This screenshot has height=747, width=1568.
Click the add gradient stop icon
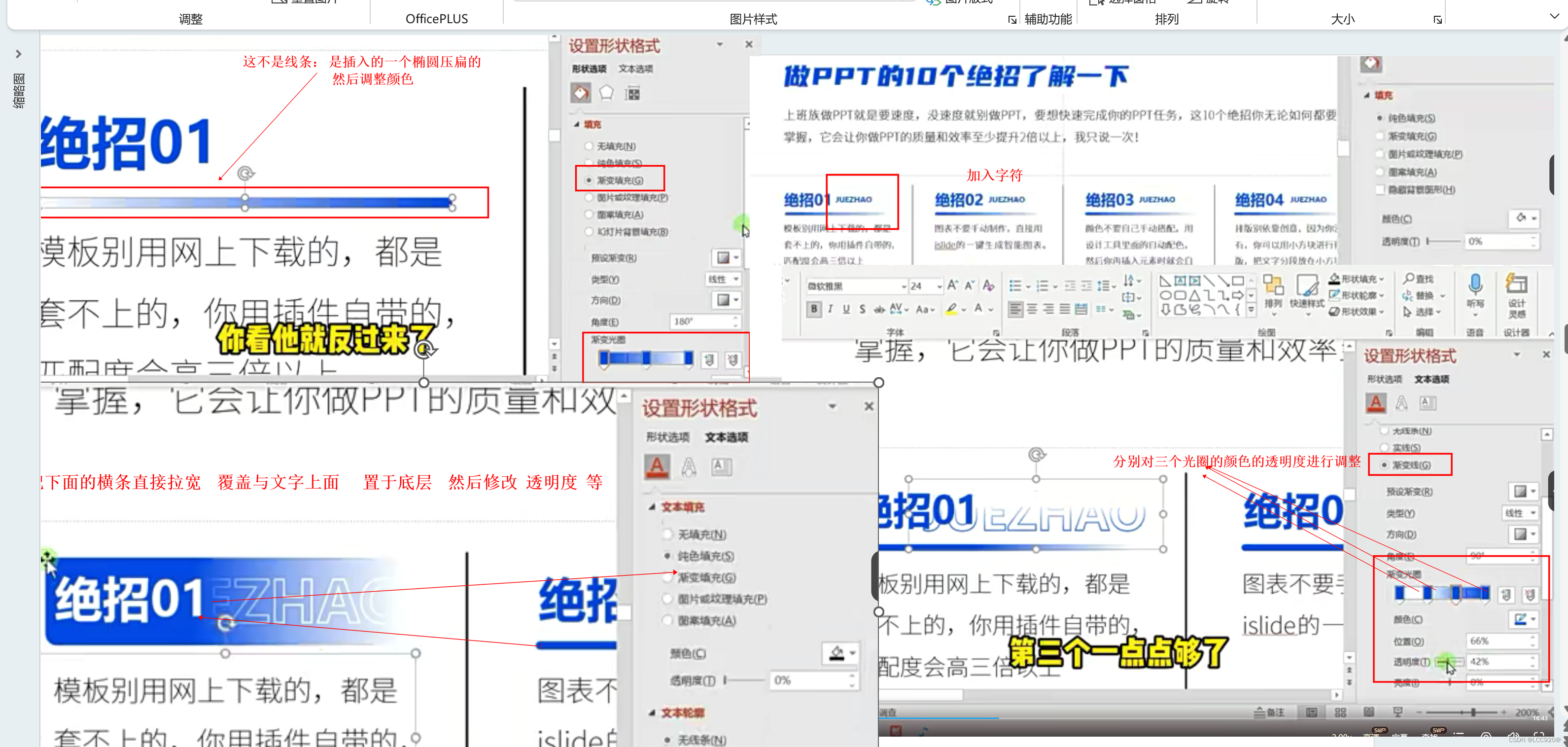click(709, 360)
